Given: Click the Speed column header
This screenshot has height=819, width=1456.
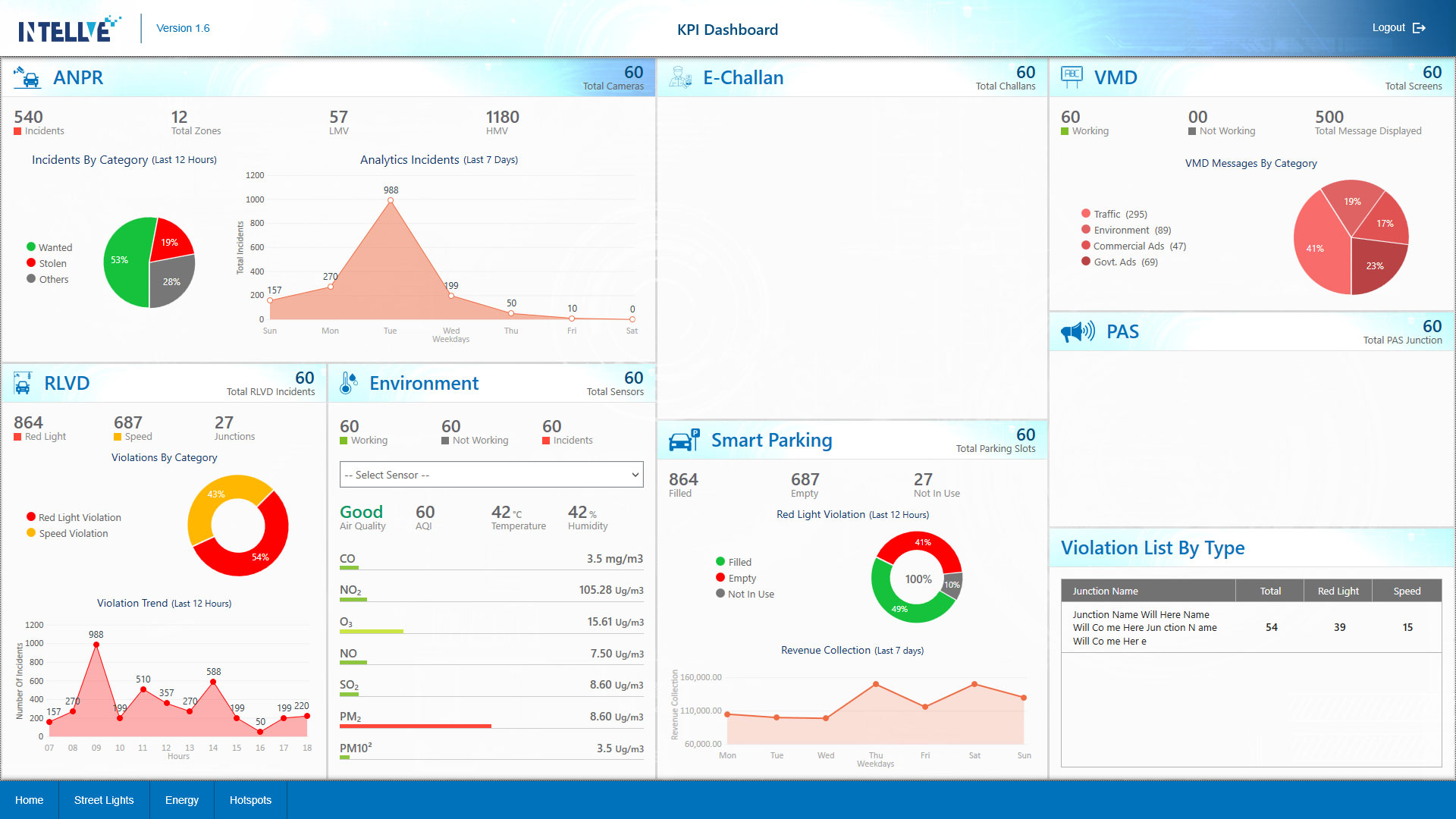Looking at the screenshot, I should 1407,591.
